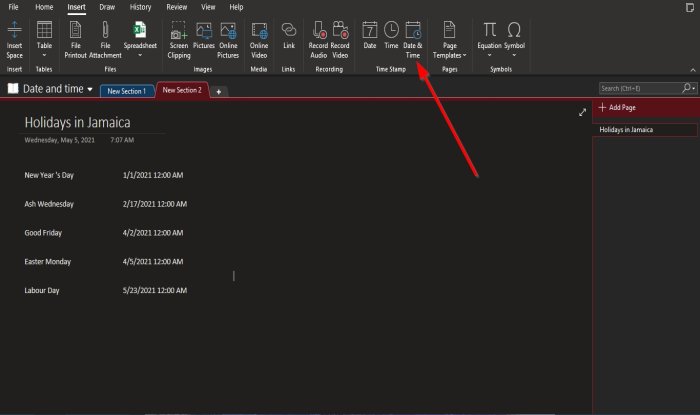Expand the Page Templates dropdown
700x415 pixels.
coord(450,40)
